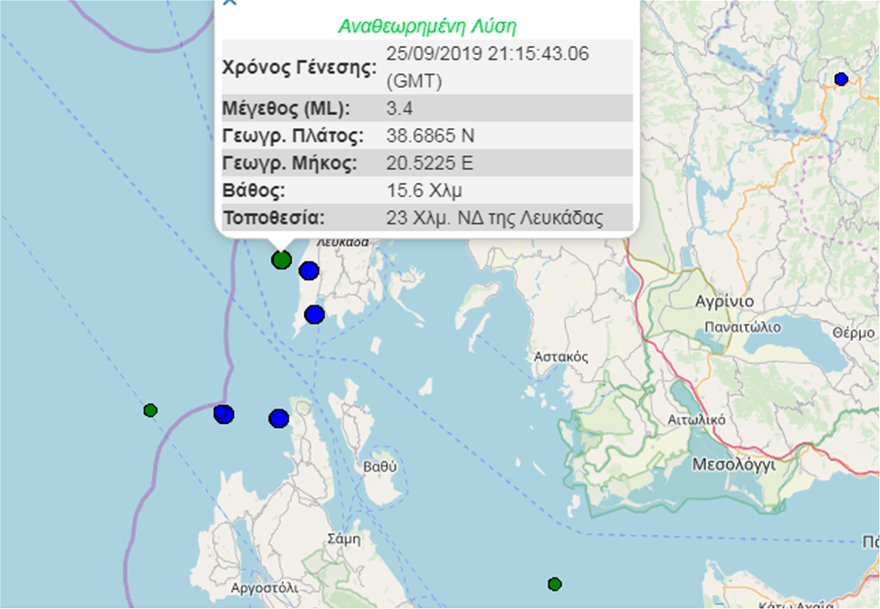This screenshot has width=880, height=609.
Task: Click the location text 23 Χλμ. ΝΔ της Λευκάδας
Action: 494,218
